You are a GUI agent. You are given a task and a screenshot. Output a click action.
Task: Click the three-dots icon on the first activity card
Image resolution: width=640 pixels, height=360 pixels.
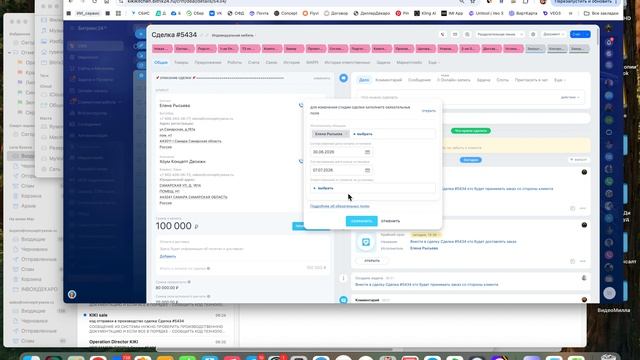coord(583,208)
